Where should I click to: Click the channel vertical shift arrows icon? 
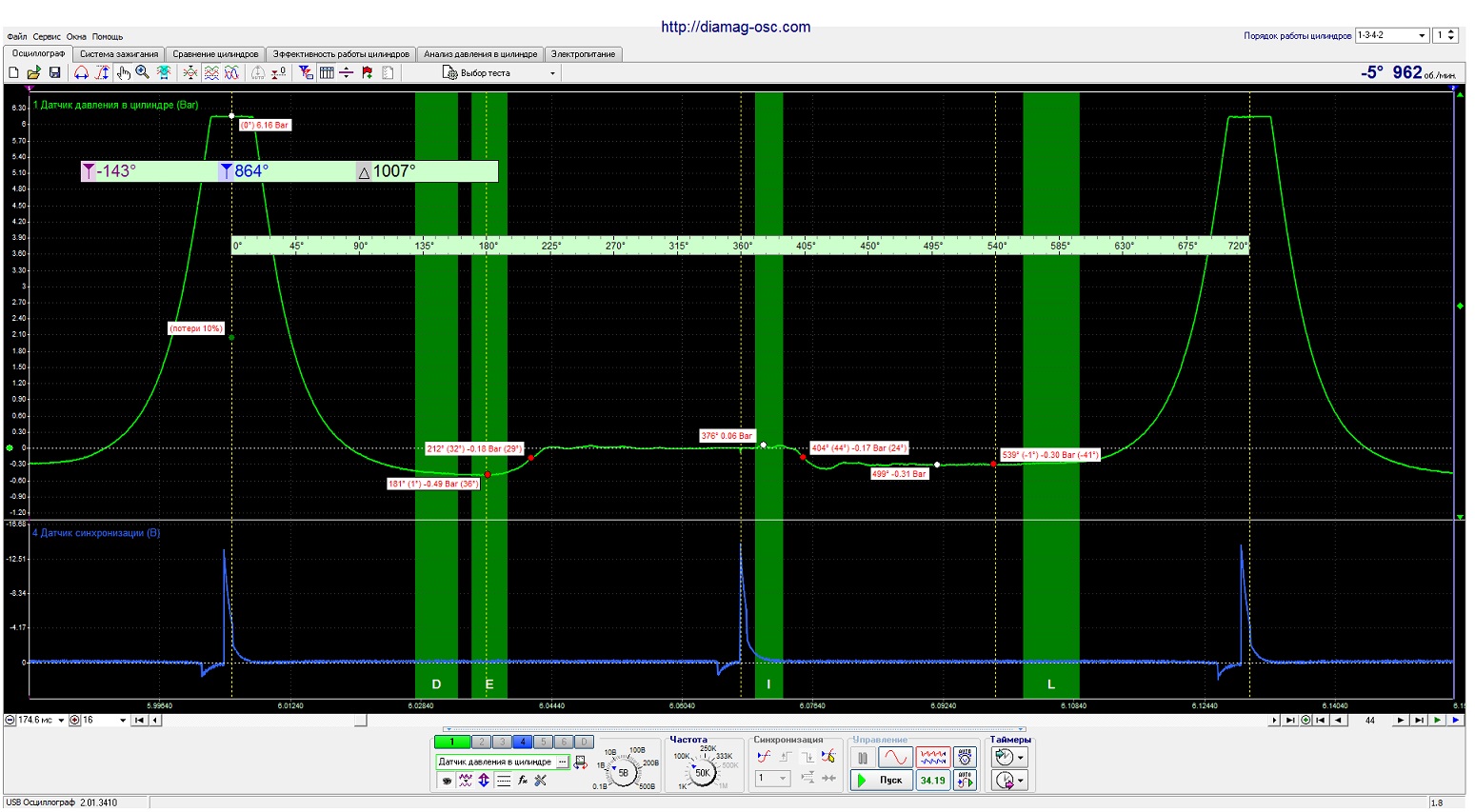click(484, 781)
